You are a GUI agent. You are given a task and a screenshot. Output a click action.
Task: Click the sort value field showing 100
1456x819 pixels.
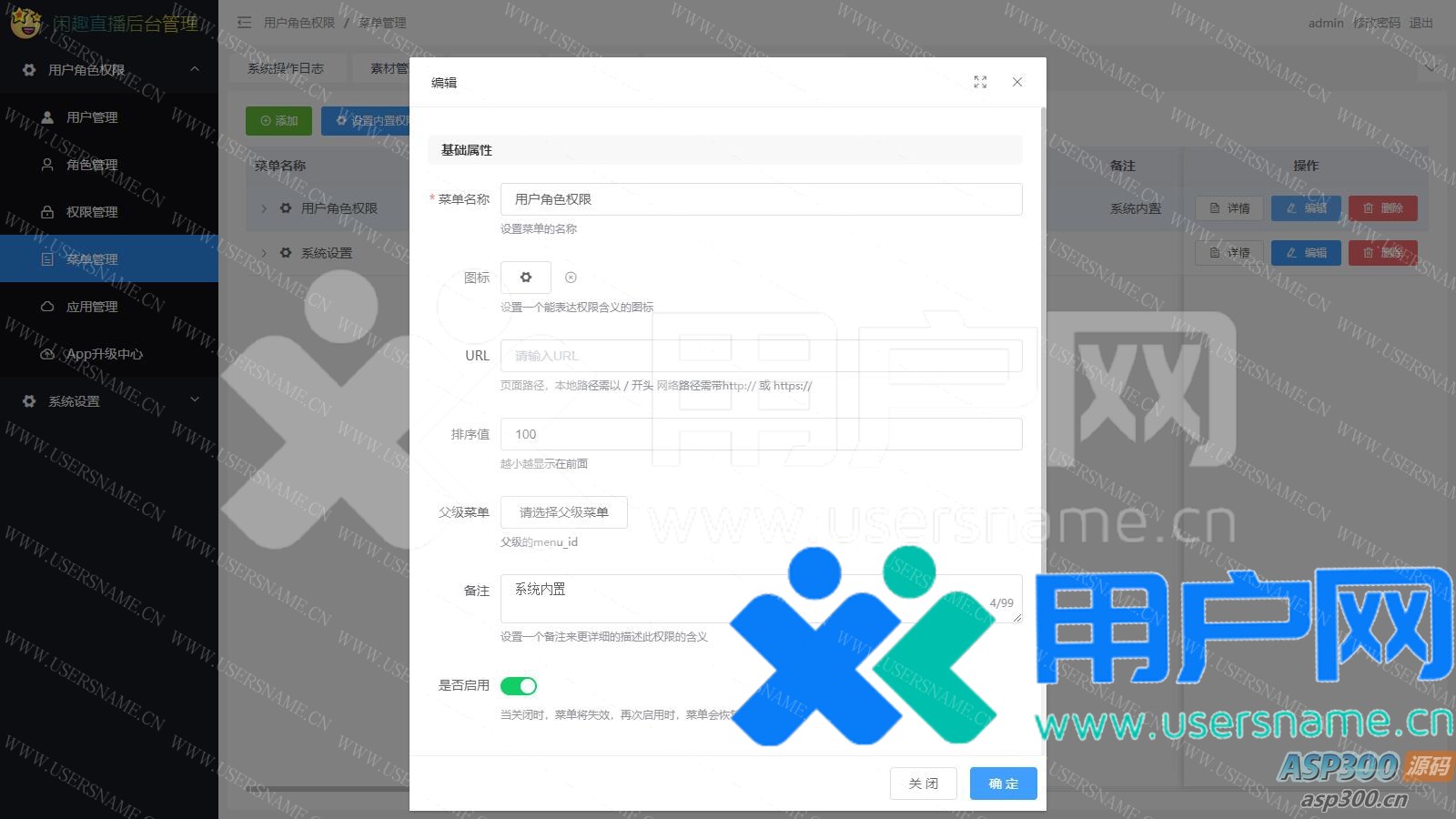[x=762, y=434]
